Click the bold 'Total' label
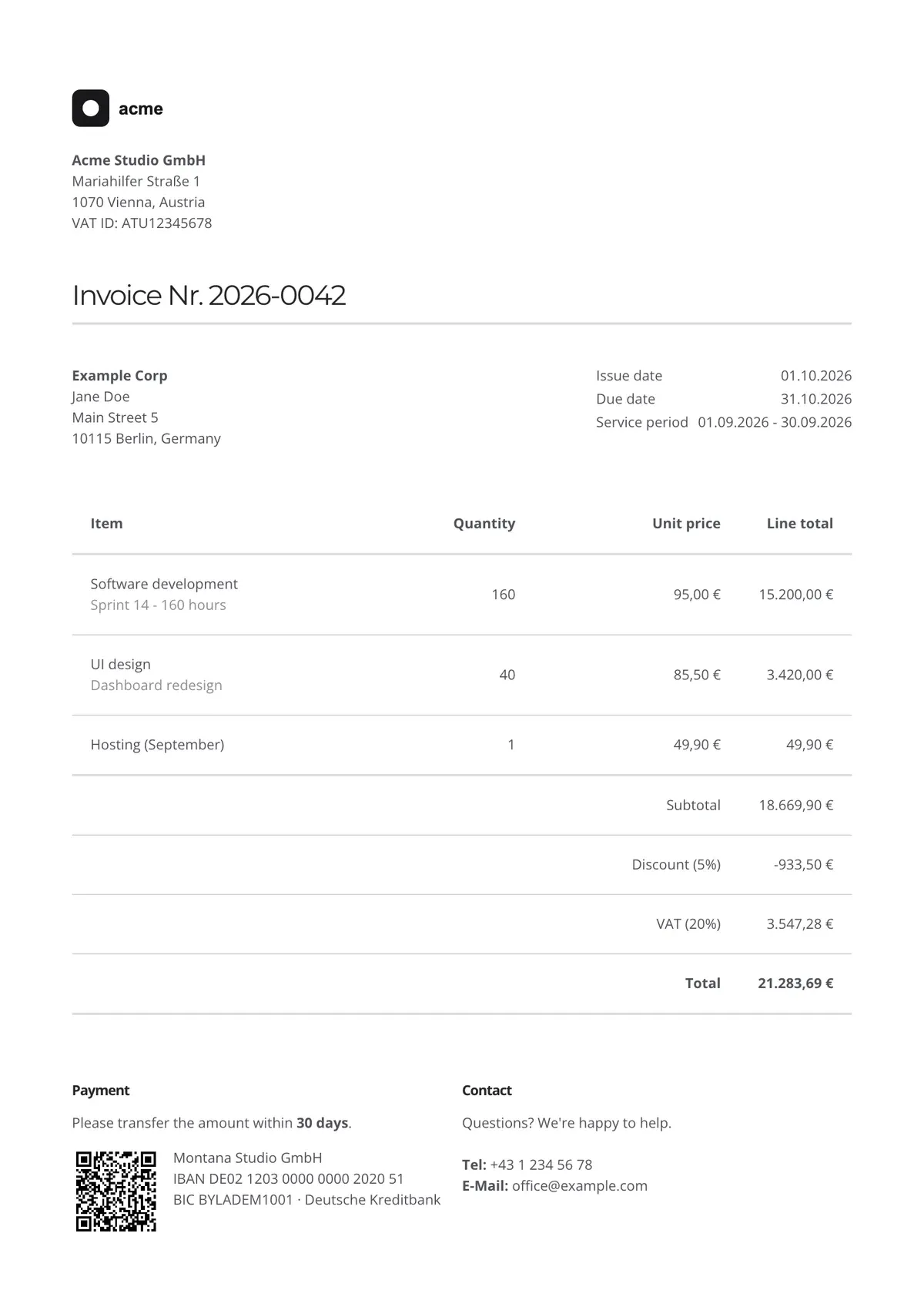Image resolution: width=924 pixels, height=1307 pixels. coord(703,983)
